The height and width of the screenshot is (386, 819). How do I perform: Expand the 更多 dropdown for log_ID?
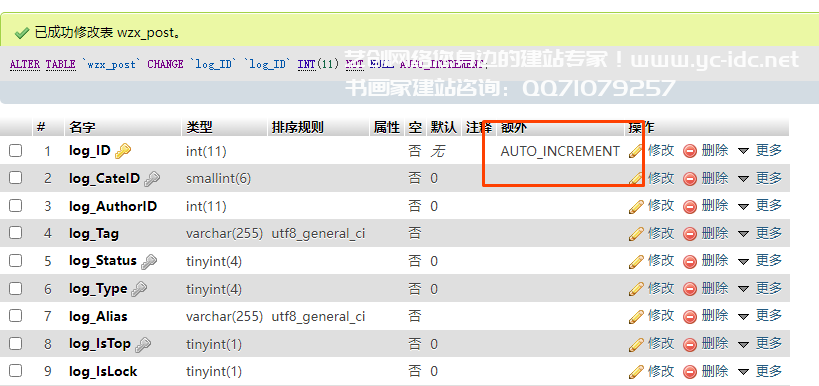coord(760,151)
